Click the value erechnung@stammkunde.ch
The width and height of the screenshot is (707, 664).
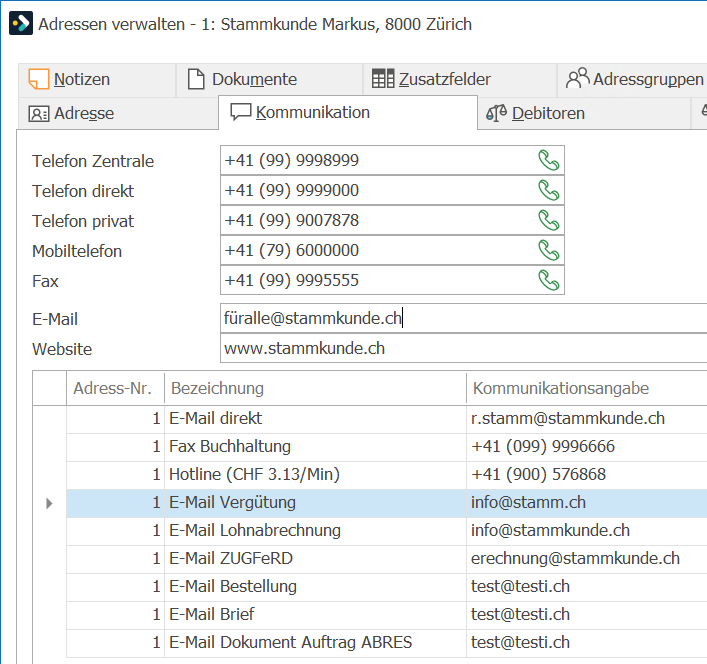coord(575,559)
